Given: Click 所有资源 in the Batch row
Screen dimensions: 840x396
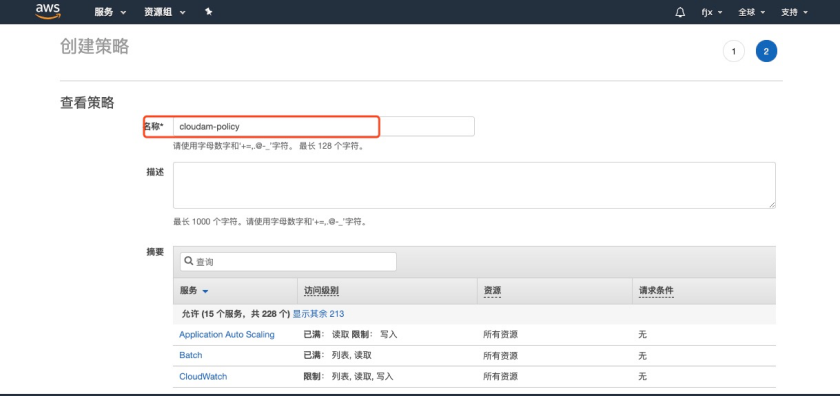Looking at the screenshot, I should click(500, 356).
